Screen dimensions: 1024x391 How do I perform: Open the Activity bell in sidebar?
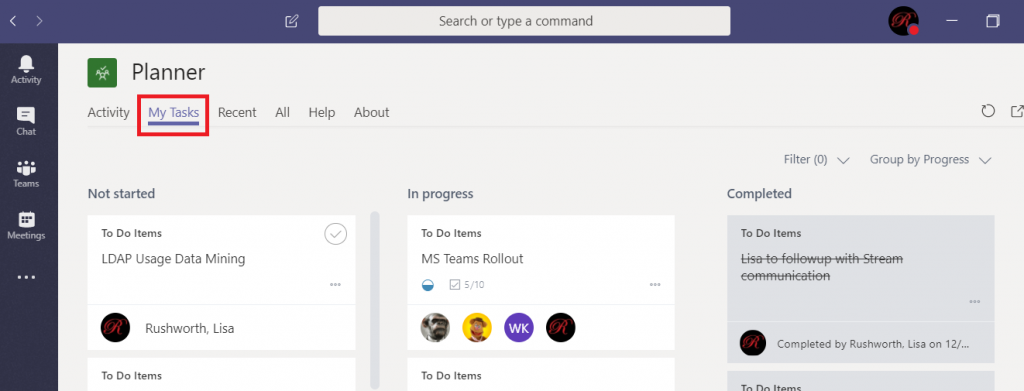(26, 70)
